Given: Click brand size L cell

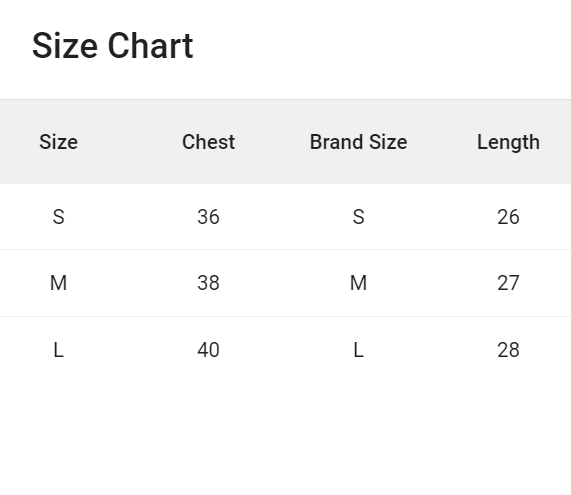Looking at the screenshot, I should click(358, 350).
